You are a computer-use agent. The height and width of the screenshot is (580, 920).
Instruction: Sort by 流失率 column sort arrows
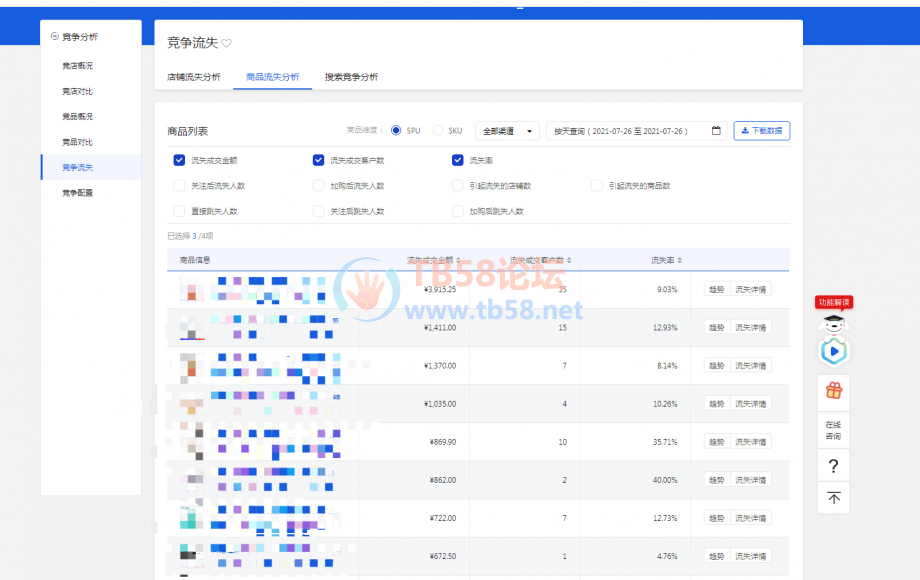pyautogui.click(x=680, y=260)
